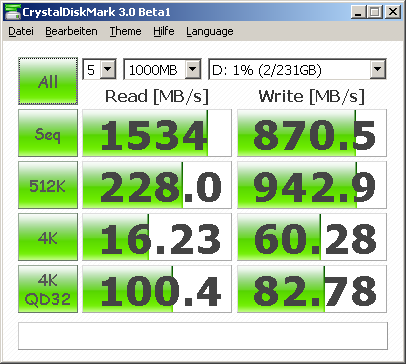Screen dimensions: 406x364
Task: Click the 4K read result 16.23
Action: (x=157, y=237)
